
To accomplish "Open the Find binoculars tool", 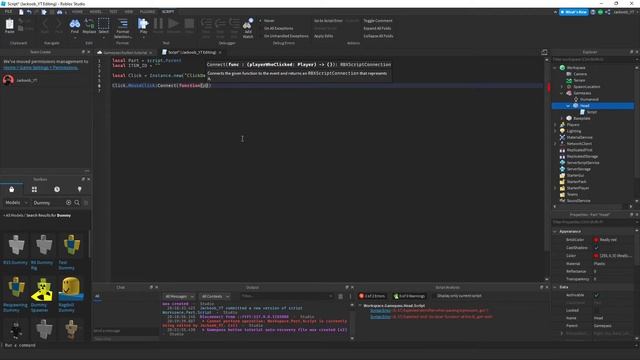I will [x=75, y=26].
